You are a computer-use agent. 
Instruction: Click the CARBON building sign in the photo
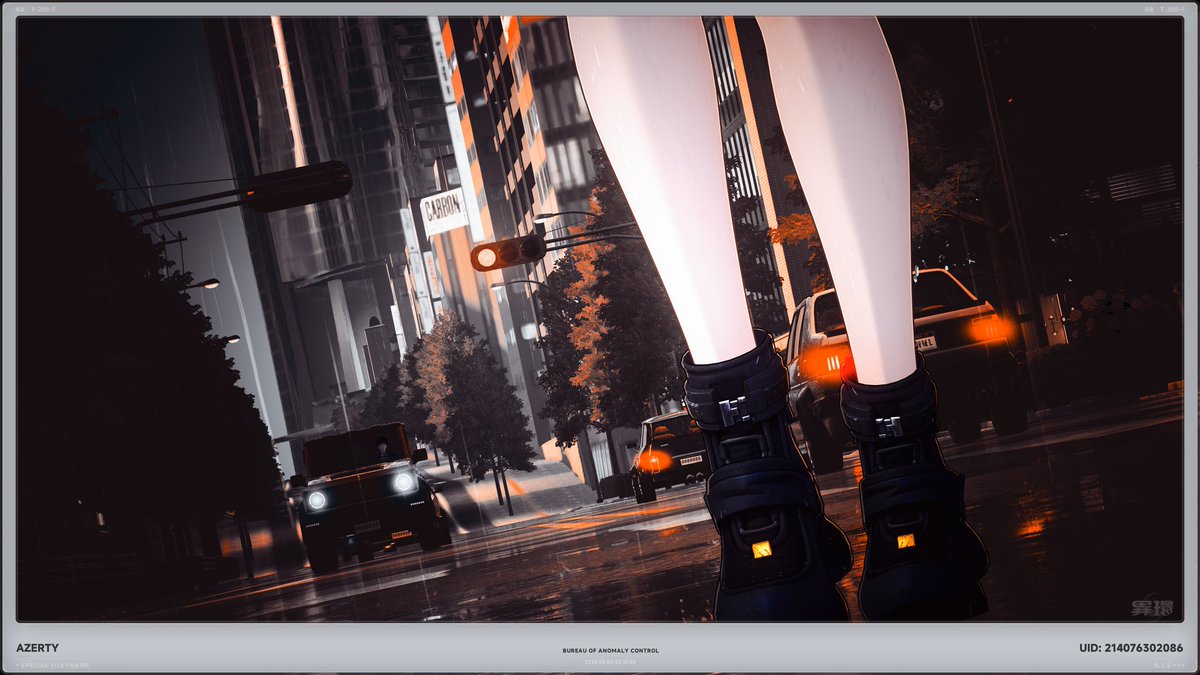[x=443, y=211]
